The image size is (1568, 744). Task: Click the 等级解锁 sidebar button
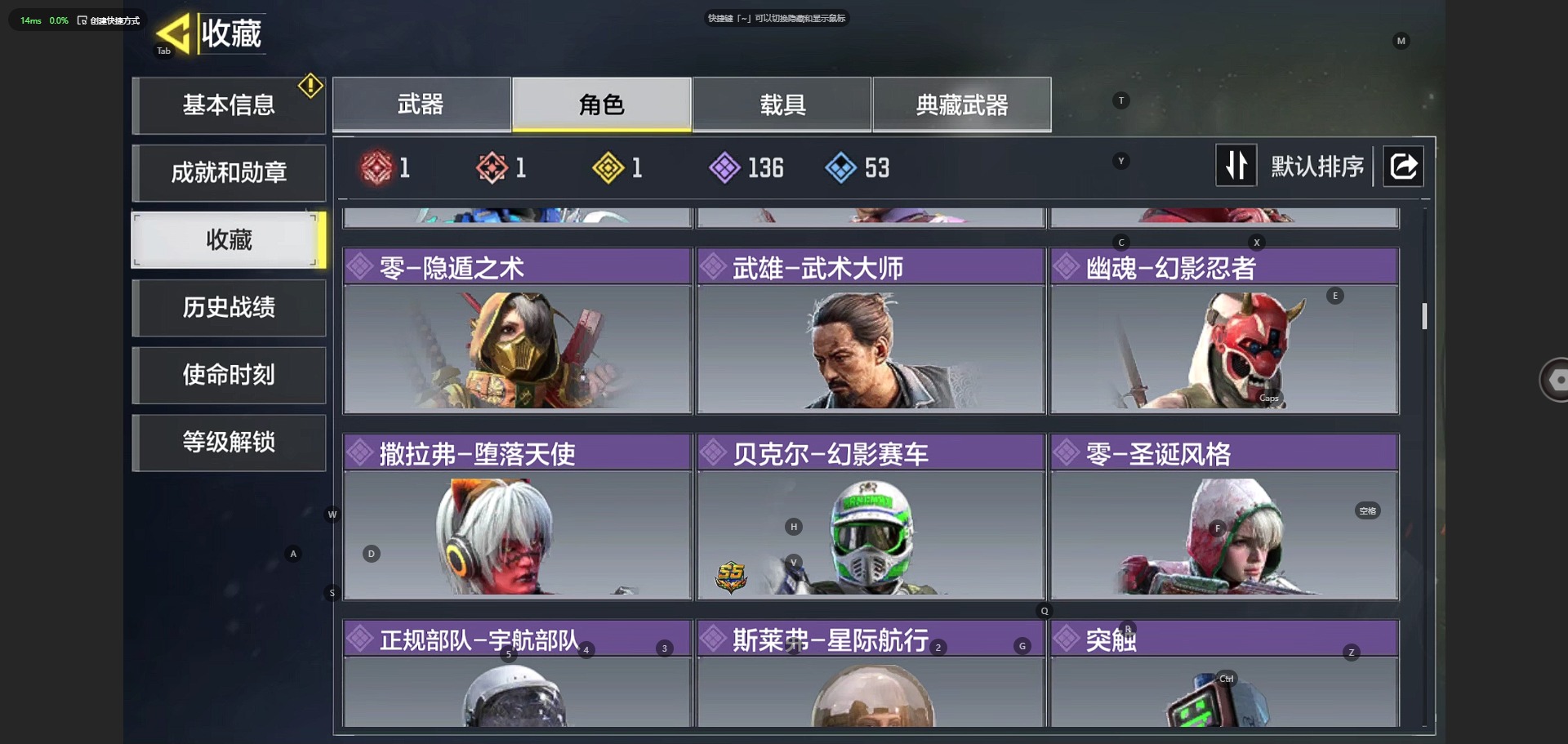pos(229,442)
